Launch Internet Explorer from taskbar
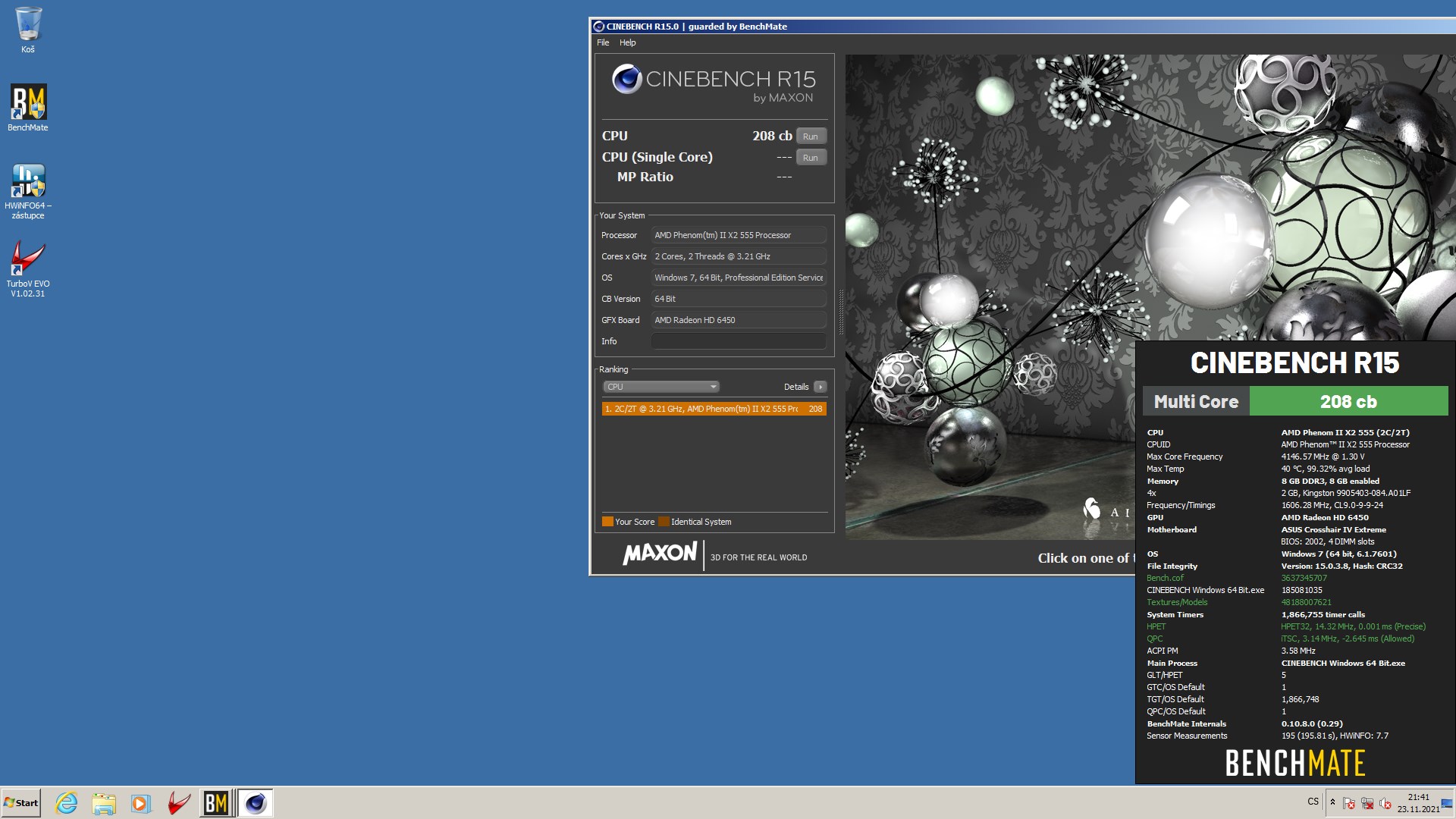 [67, 803]
